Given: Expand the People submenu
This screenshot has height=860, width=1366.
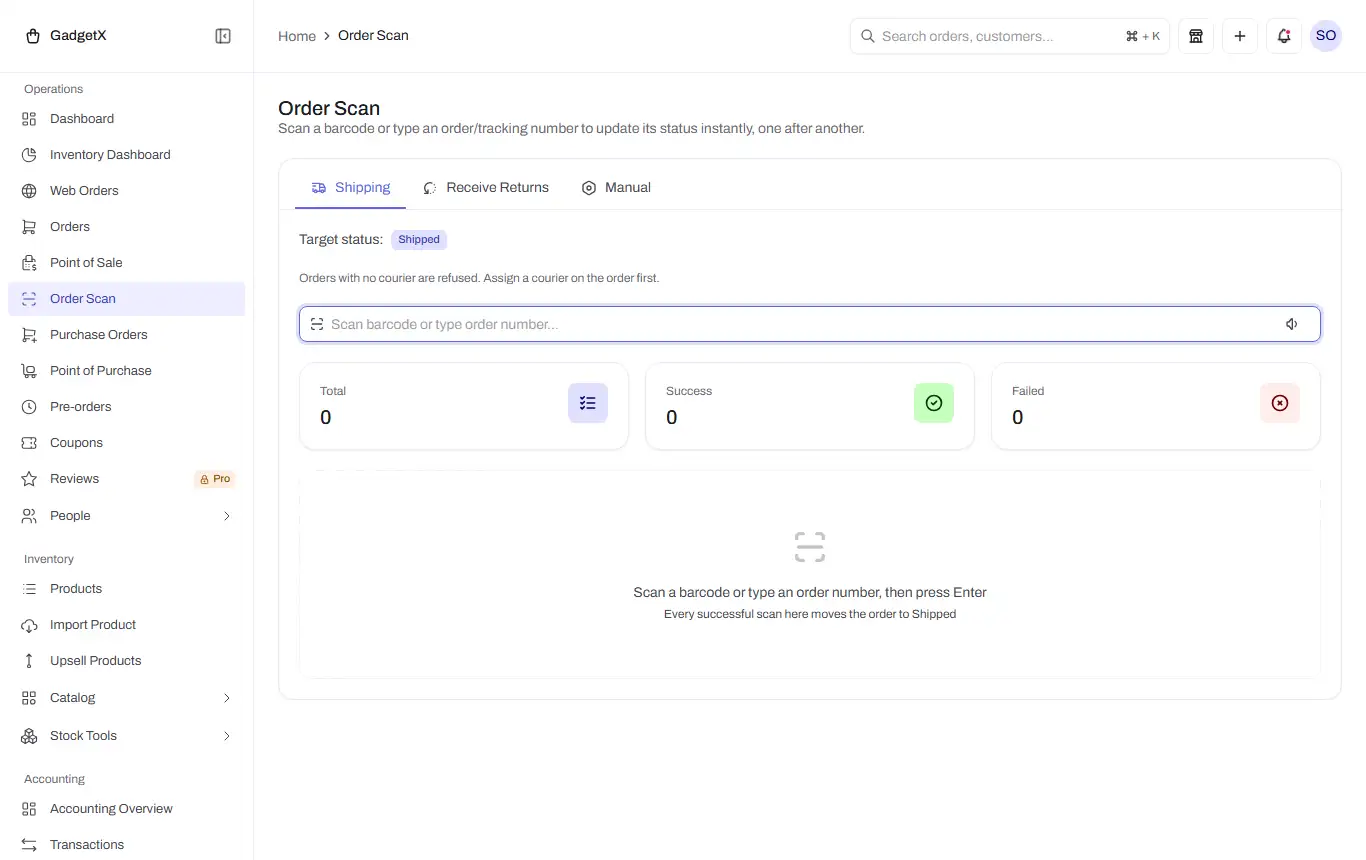Looking at the screenshot, I should tap(126, 516).
